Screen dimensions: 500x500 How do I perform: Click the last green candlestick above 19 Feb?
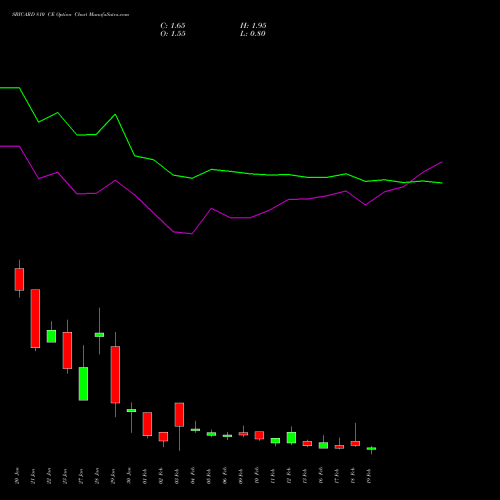pos(371,449)
